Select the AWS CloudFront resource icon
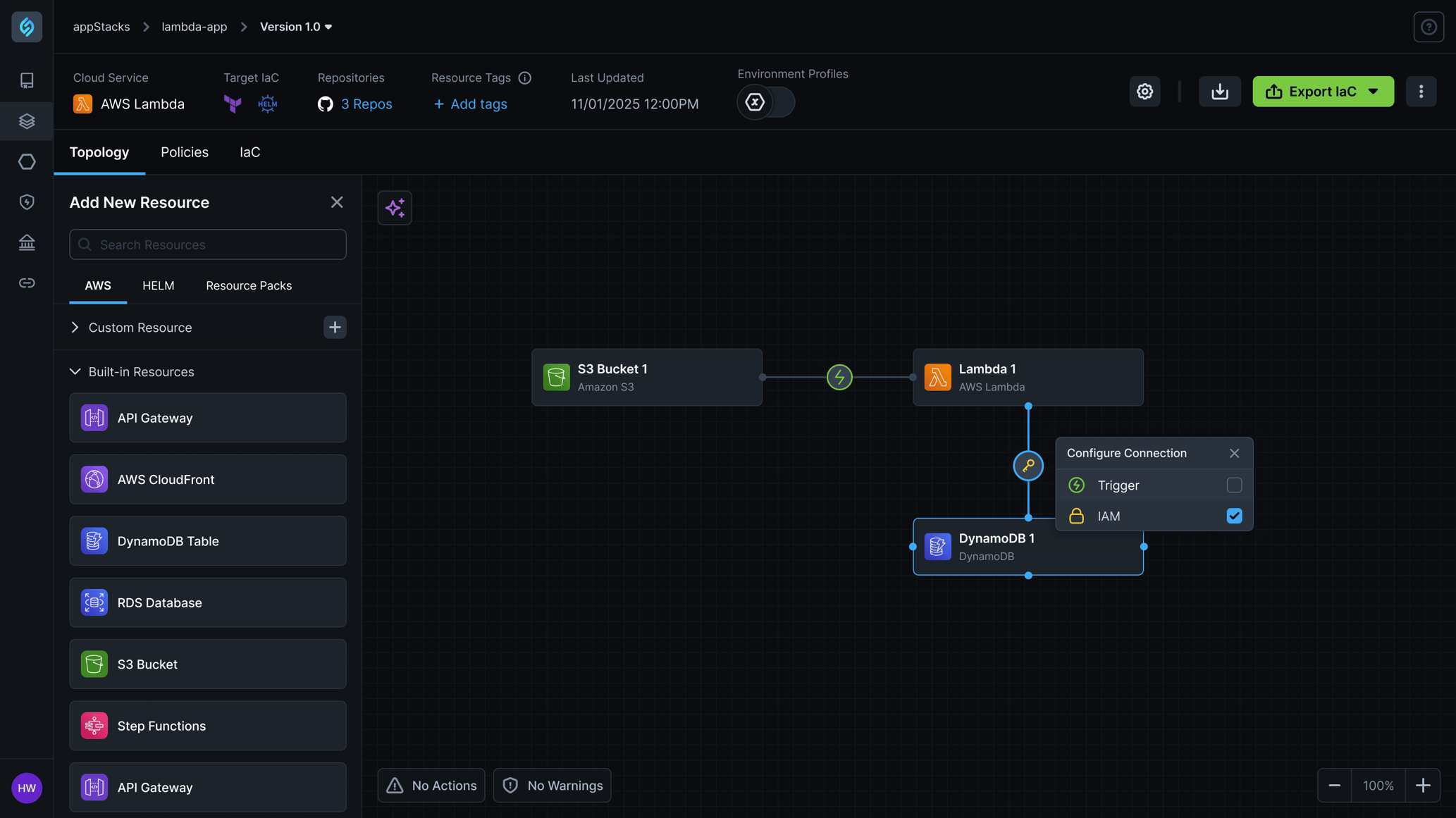 point(94,479)
